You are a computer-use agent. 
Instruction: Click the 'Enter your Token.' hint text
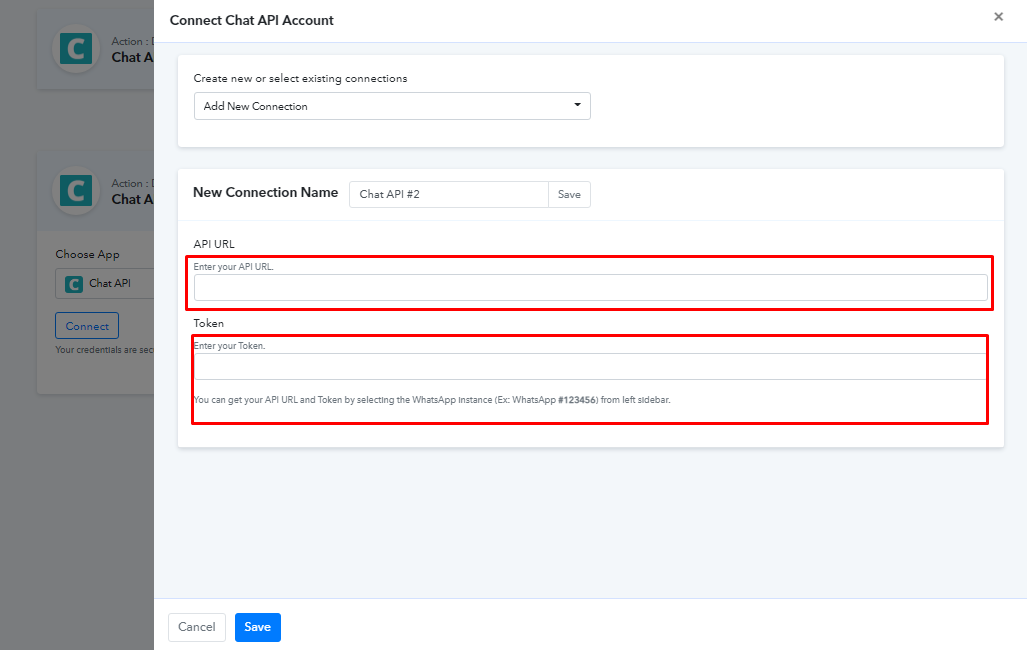(x=229, y=346)
